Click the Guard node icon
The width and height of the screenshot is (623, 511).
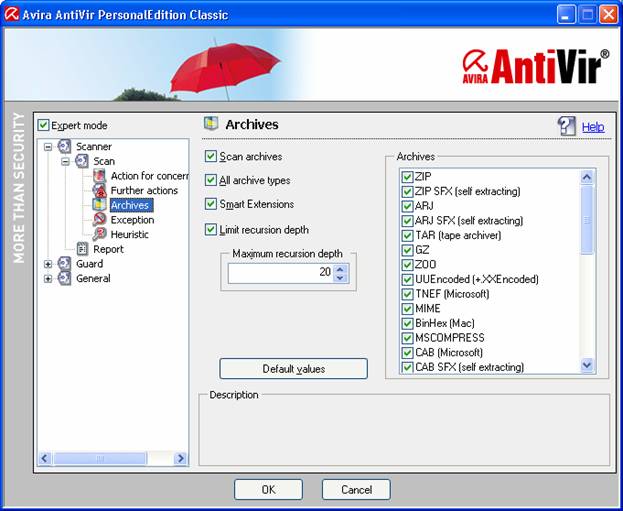65,264
